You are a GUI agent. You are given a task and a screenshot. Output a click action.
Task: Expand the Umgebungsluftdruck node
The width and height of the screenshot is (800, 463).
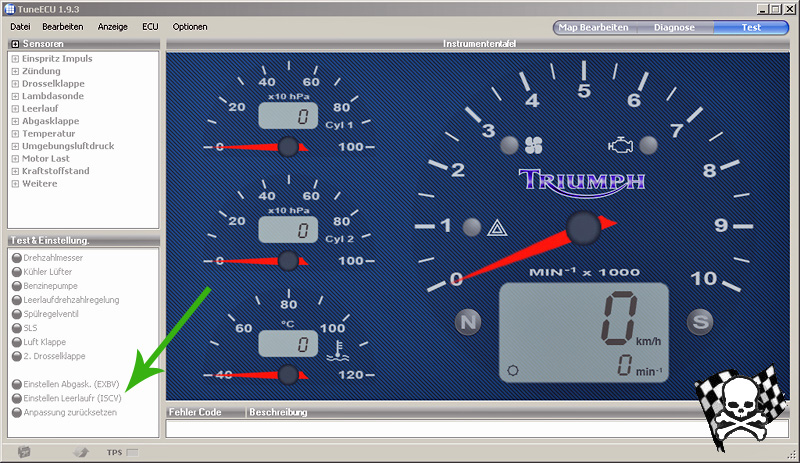(x=15, y=147)
